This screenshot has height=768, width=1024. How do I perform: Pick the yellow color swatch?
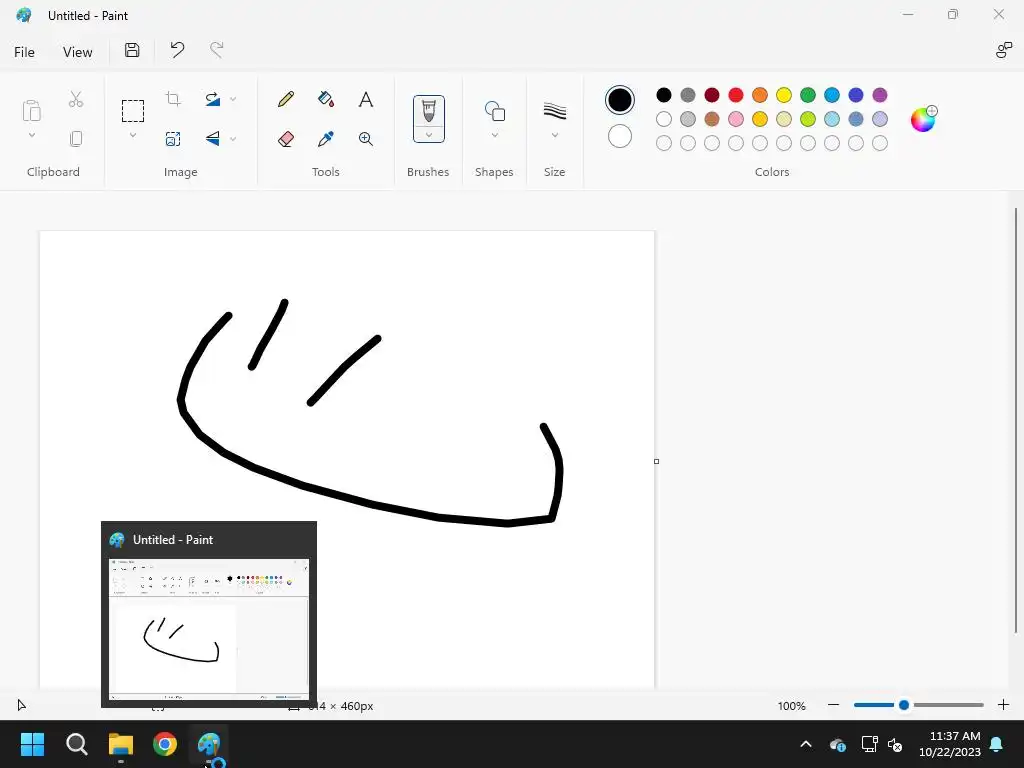pyautogui.click(x=784, y=95)
